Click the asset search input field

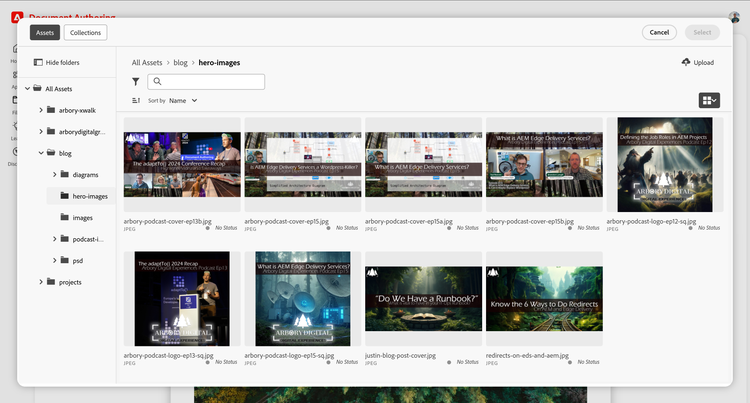pyautogui.click(x=206, y=82)
